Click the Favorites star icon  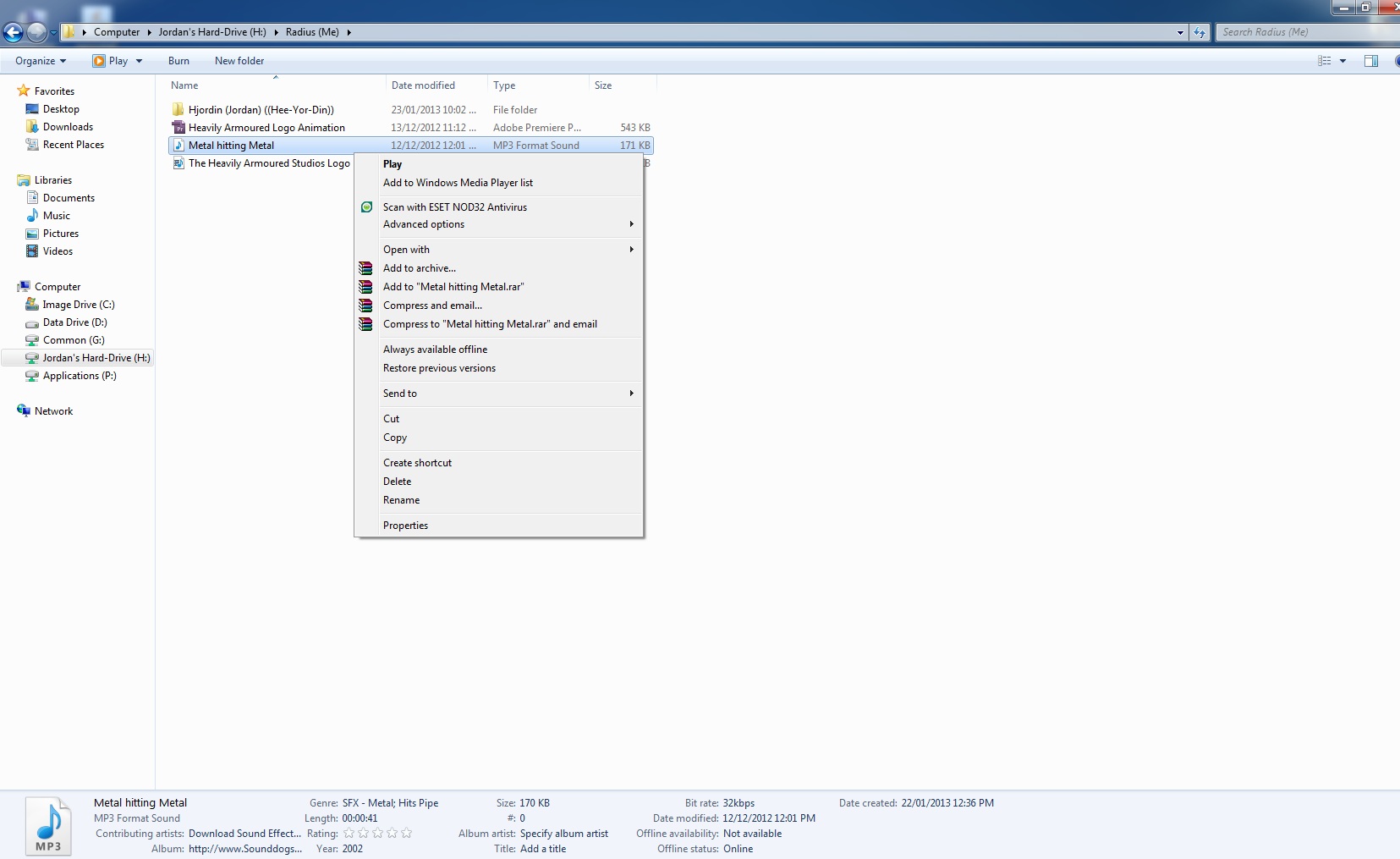[x=24, y=91]
